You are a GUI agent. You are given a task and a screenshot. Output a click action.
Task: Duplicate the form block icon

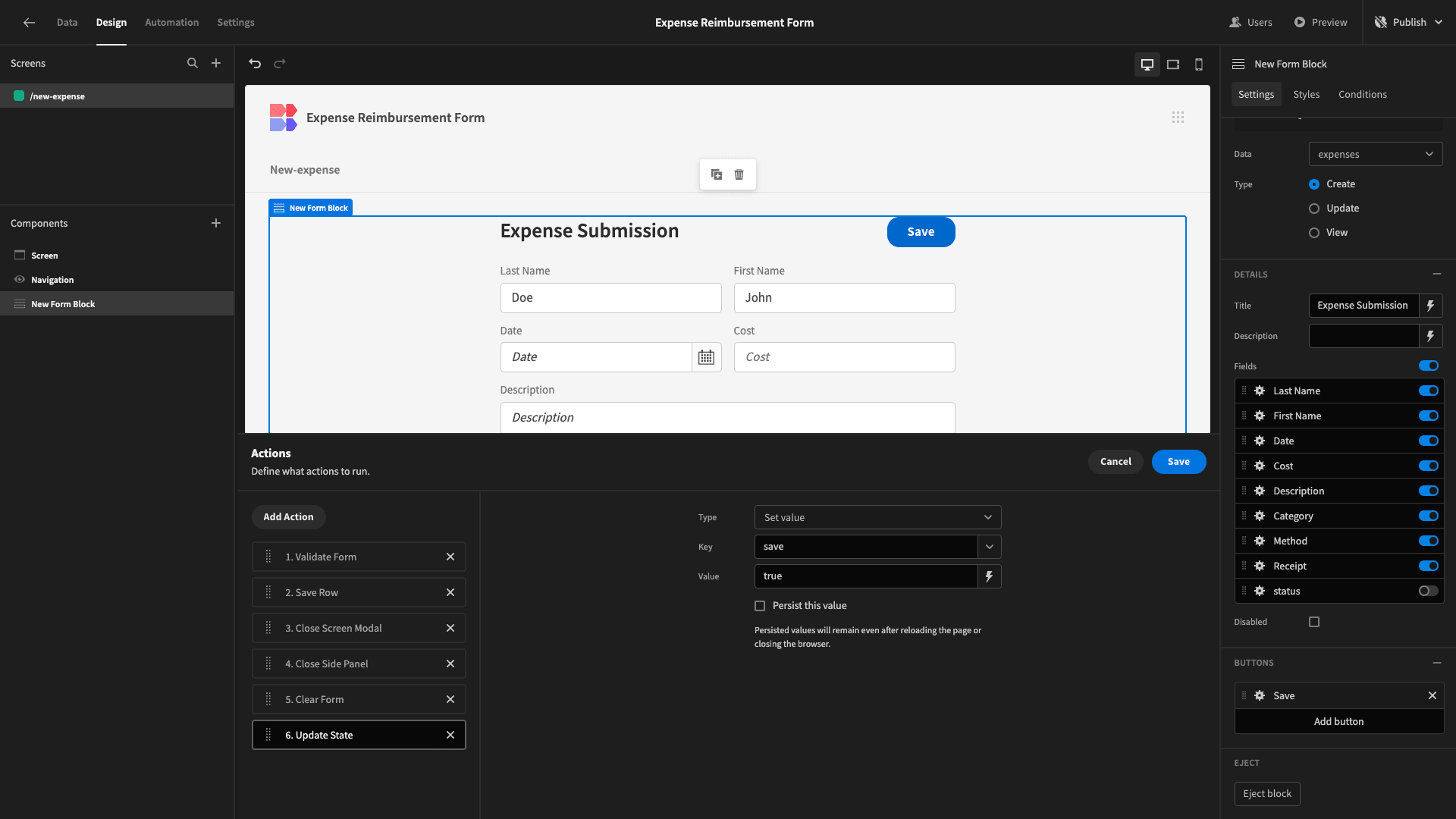tap(716, 174)
